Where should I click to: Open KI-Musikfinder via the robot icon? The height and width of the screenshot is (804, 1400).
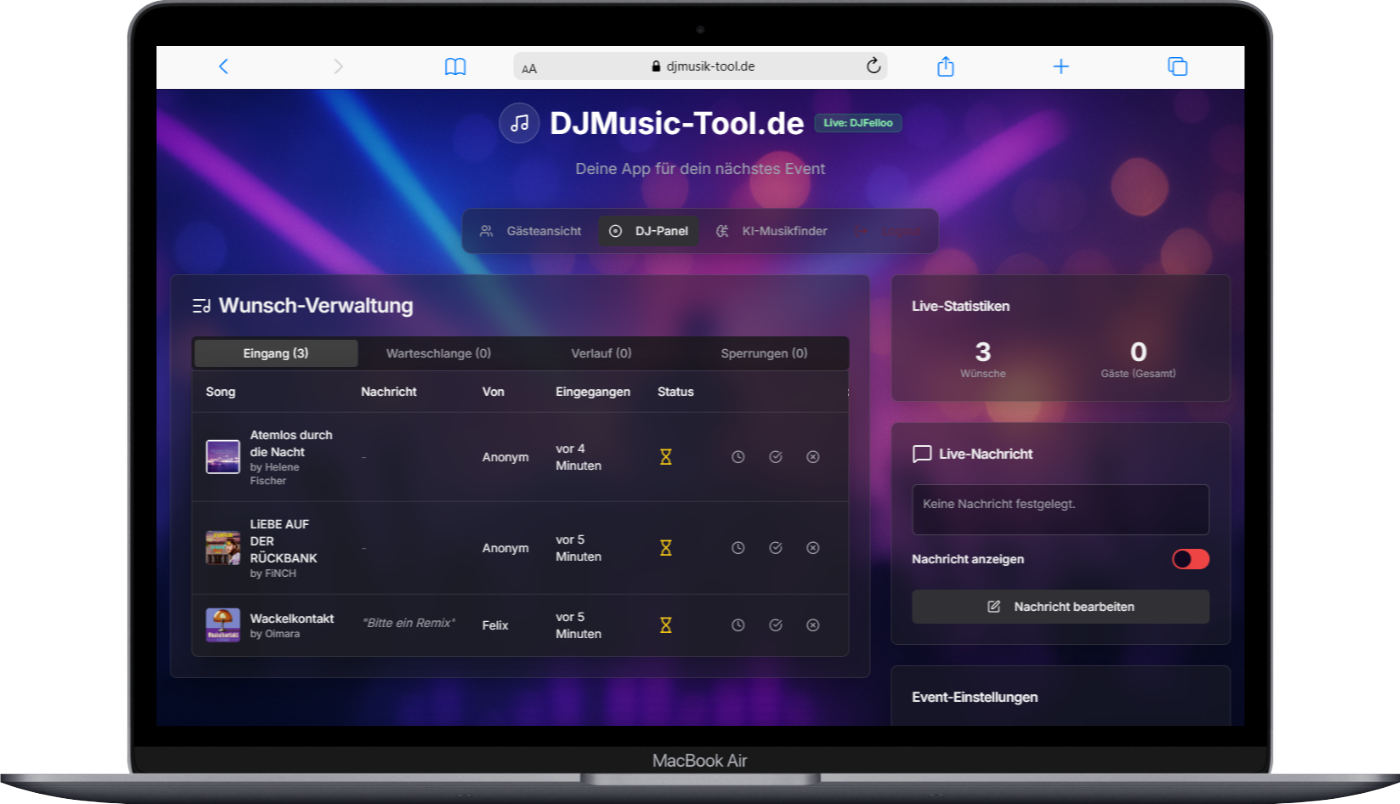point(722,231)
